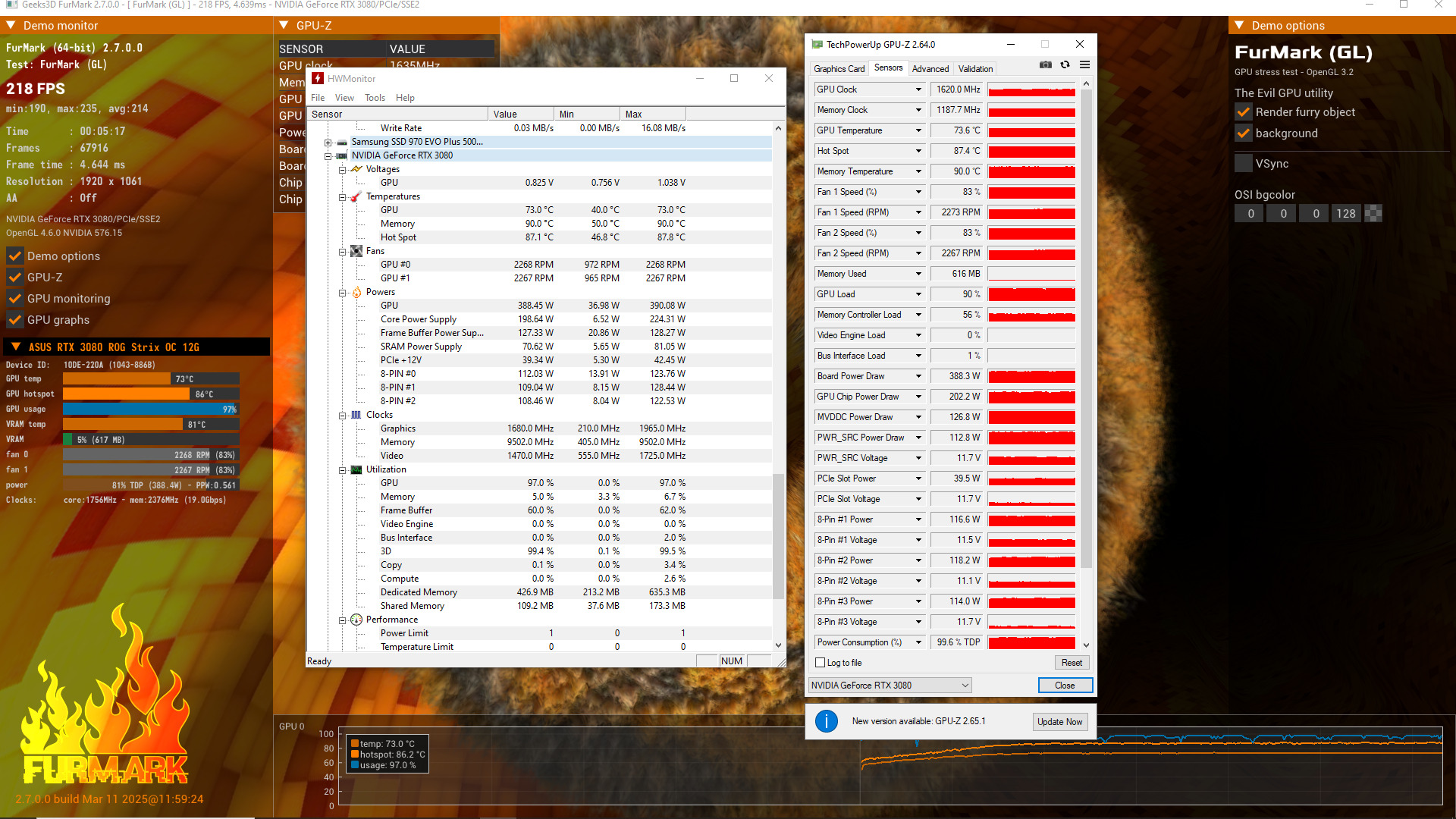The height and width of the screenshot is (819, 1456).
Task: Click the Update Now button
Action: tap(1059, 722)
